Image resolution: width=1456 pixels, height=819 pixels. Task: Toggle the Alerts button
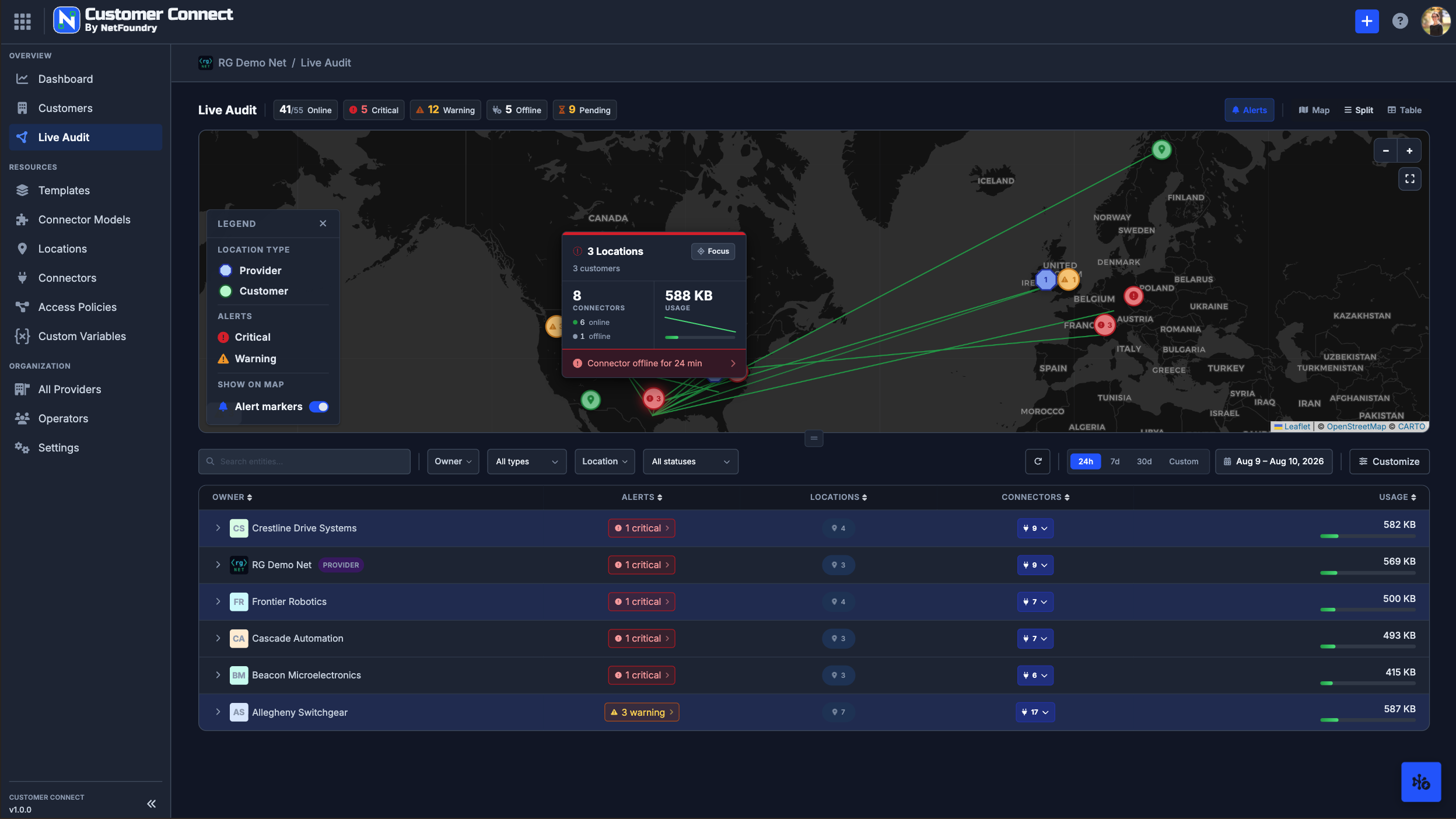tap(1249, 110)
